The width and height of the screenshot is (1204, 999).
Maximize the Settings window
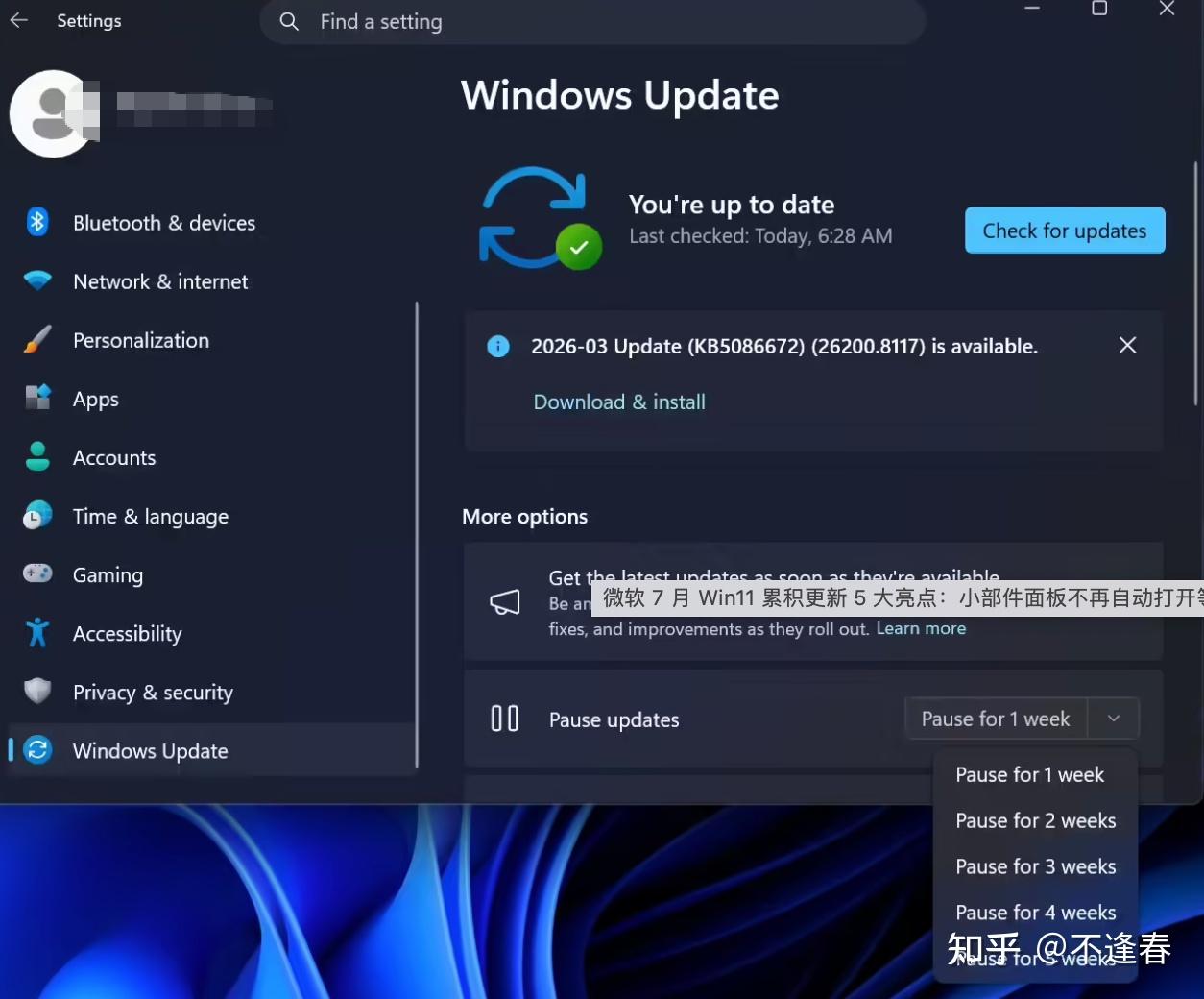[x=1099, y=9]
